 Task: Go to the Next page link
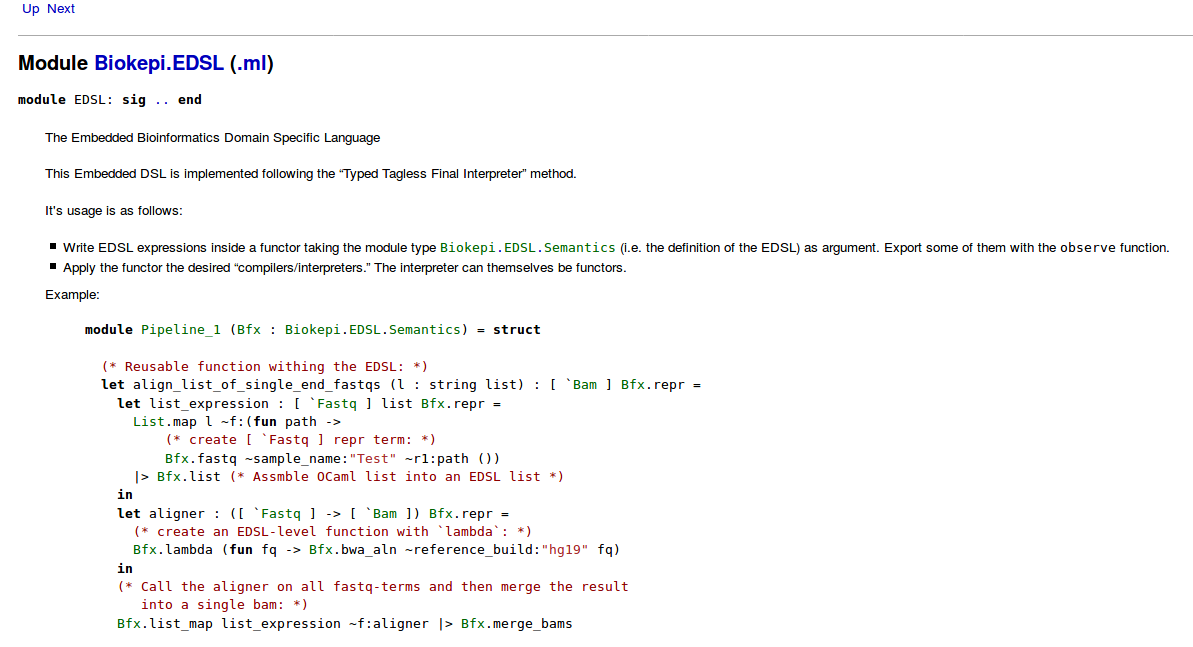tap(61, 9)
